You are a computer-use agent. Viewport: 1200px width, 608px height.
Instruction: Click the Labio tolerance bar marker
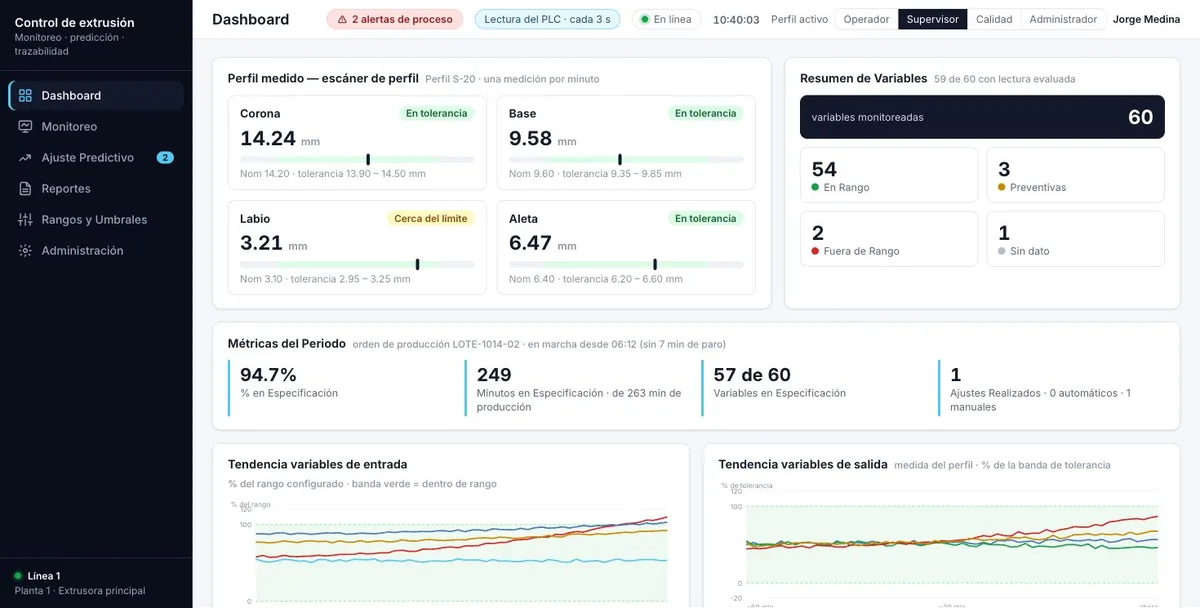[x=417, y=264]
